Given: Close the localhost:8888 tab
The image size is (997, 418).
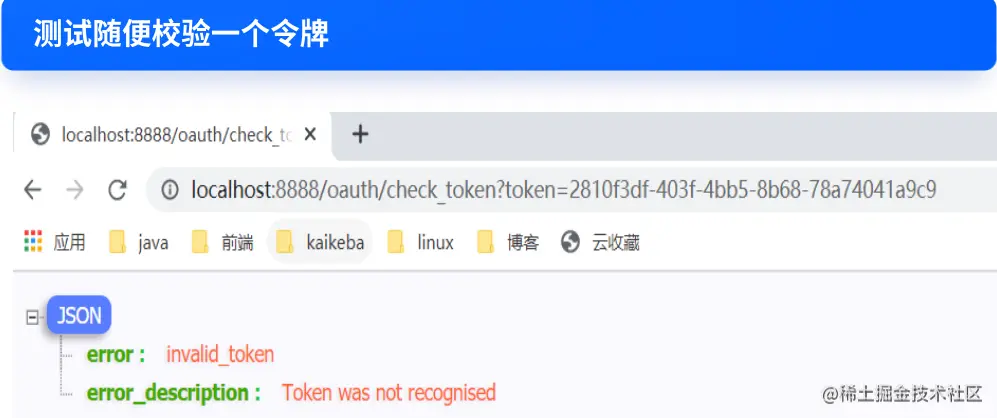Looking at the screenshot, I should pyautogui.click(x=310, y=134).
